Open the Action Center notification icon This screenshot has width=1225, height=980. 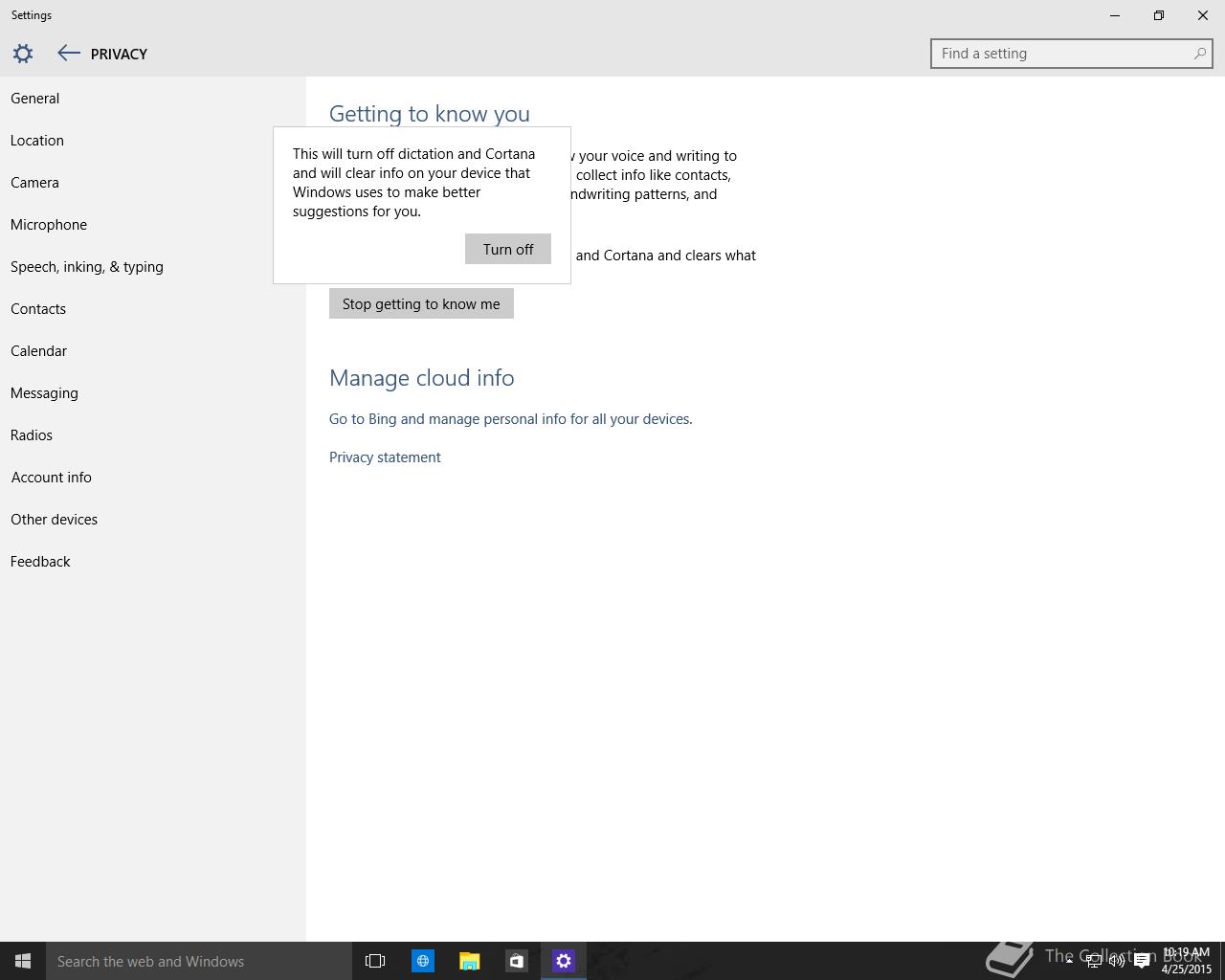[1142, 961]
